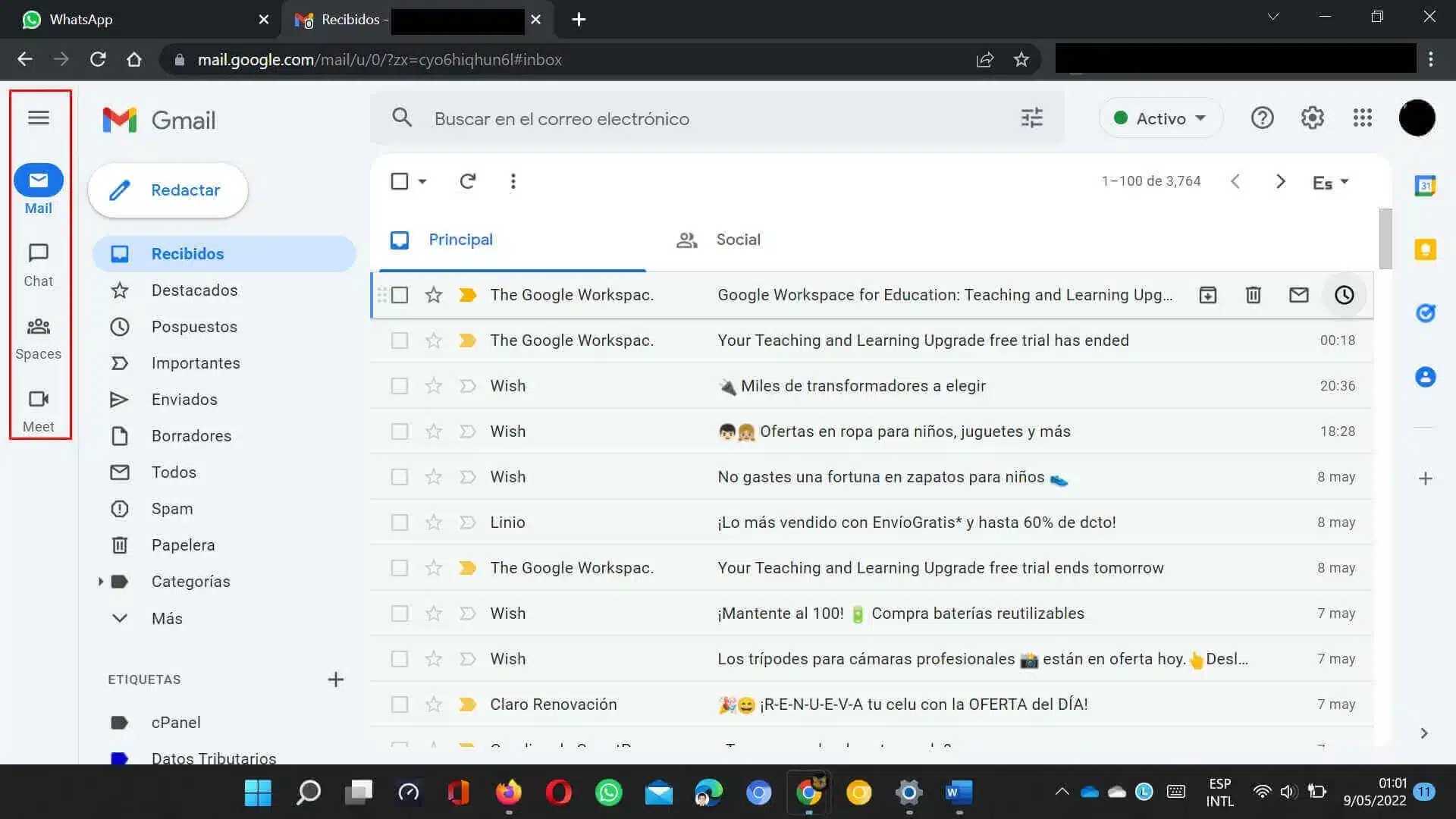Open the select dropdown arrow next to checkbox
The height and width of the screenshot is (819, 1456).
pyautogui.click(x=422, y=181)
